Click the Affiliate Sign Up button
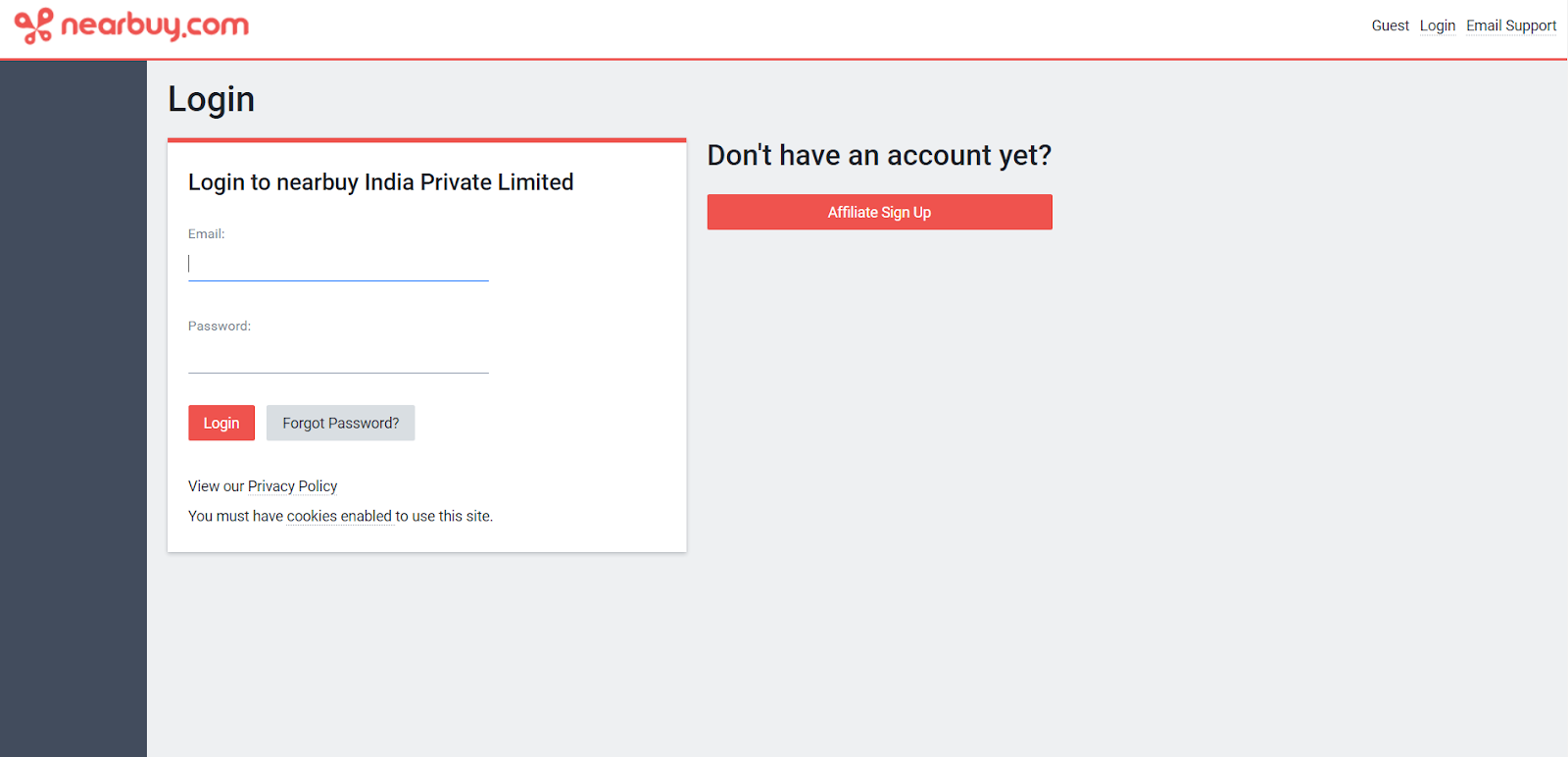Viewport: 1568px width, 757px height. coord(879,212)
